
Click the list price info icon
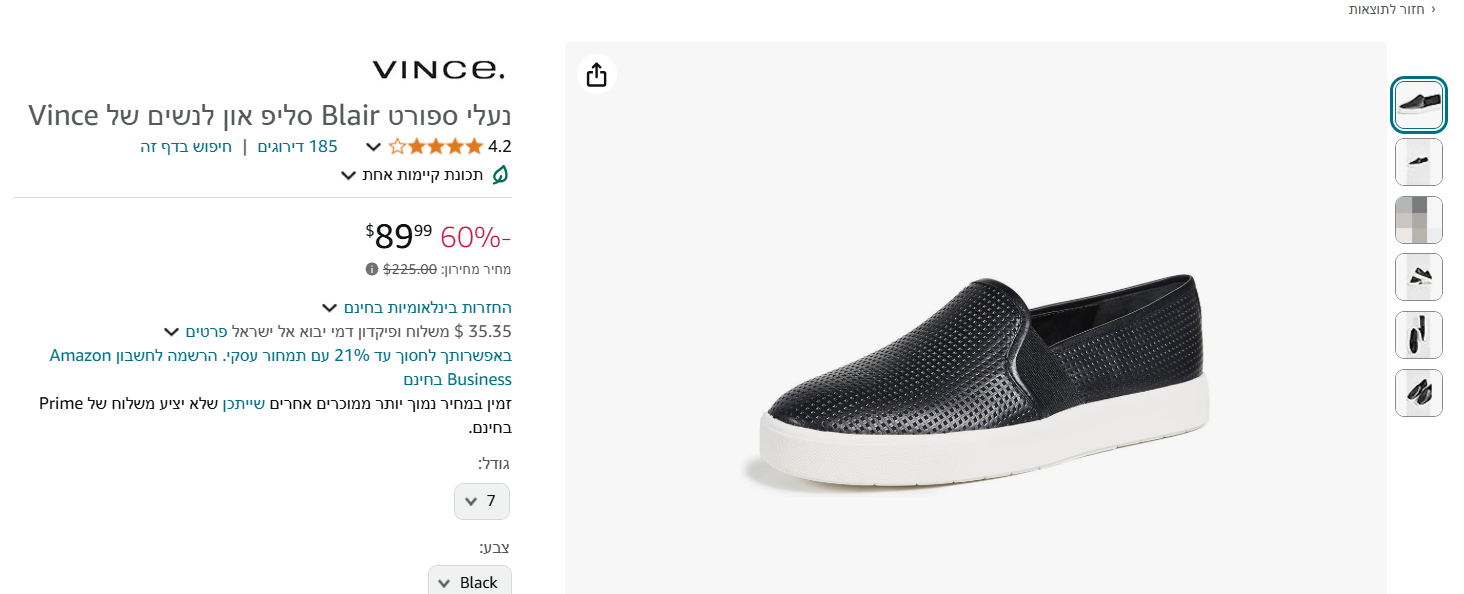point(372,269)
